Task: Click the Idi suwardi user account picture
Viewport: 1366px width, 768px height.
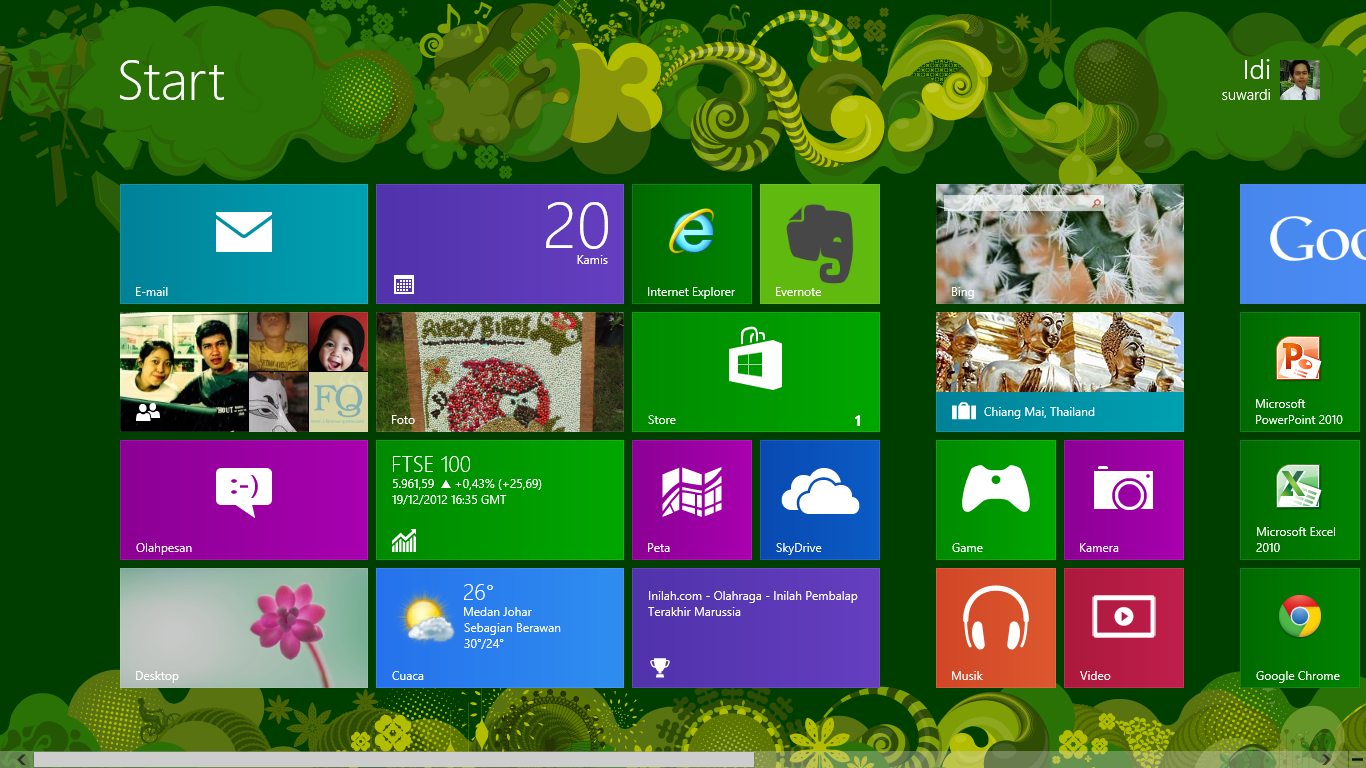Action: 1300,80
